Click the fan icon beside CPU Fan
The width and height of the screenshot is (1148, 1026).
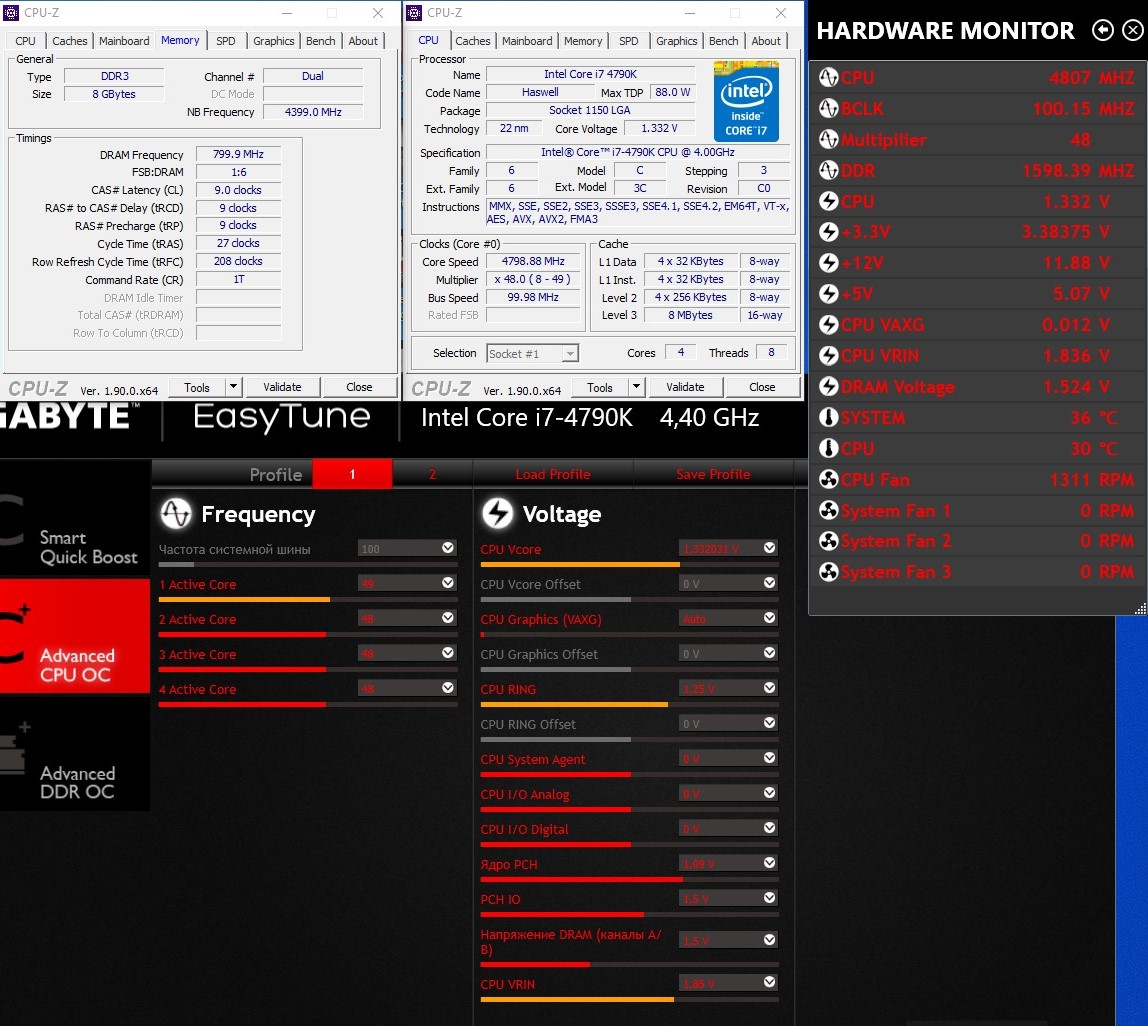pyautogui.click(x=828, y=480)
